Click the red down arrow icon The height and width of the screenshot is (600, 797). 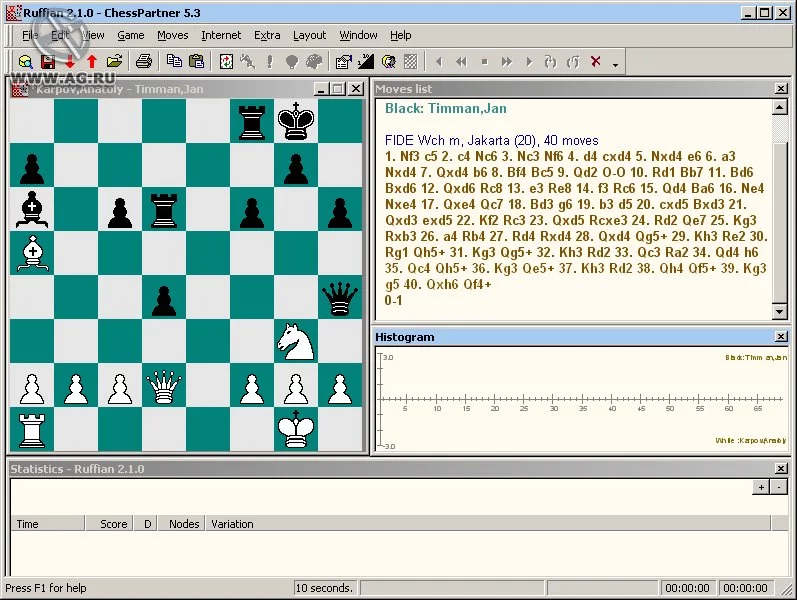(70, 62)
